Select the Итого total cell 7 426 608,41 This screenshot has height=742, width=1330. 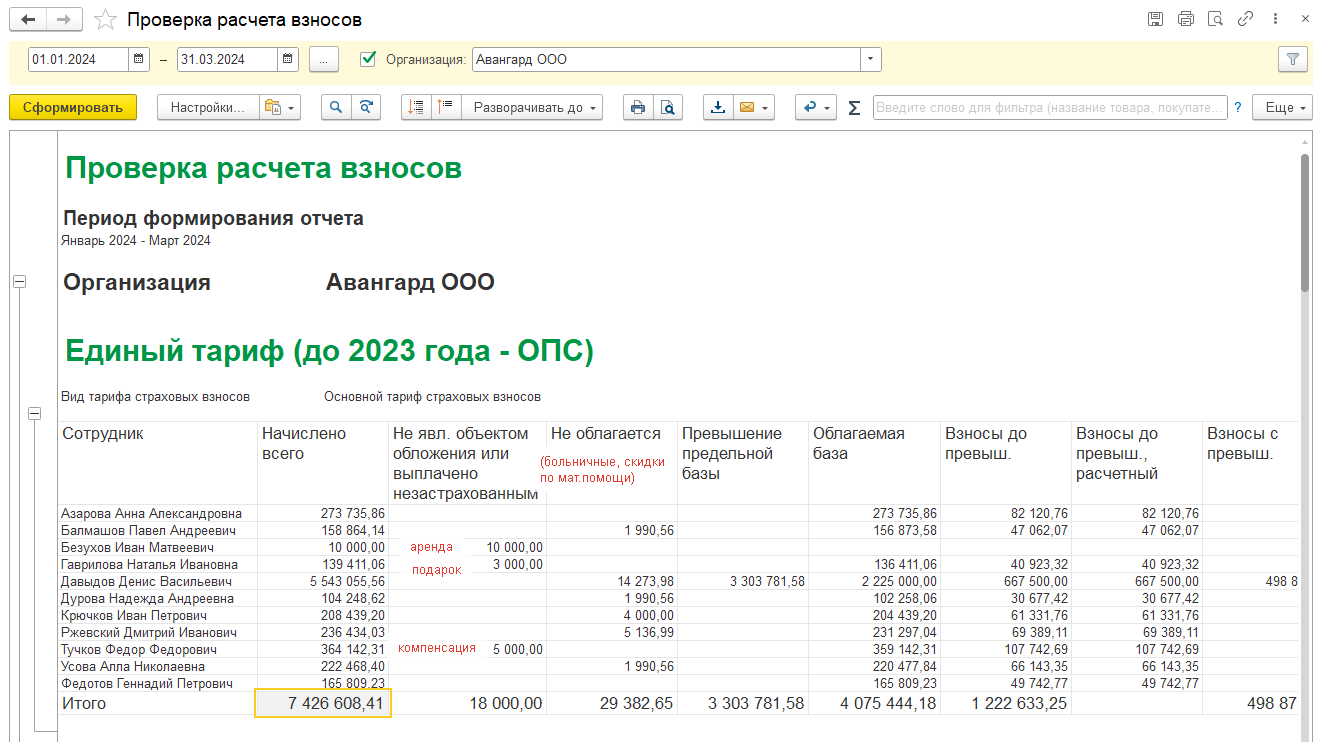click(323, 704)
